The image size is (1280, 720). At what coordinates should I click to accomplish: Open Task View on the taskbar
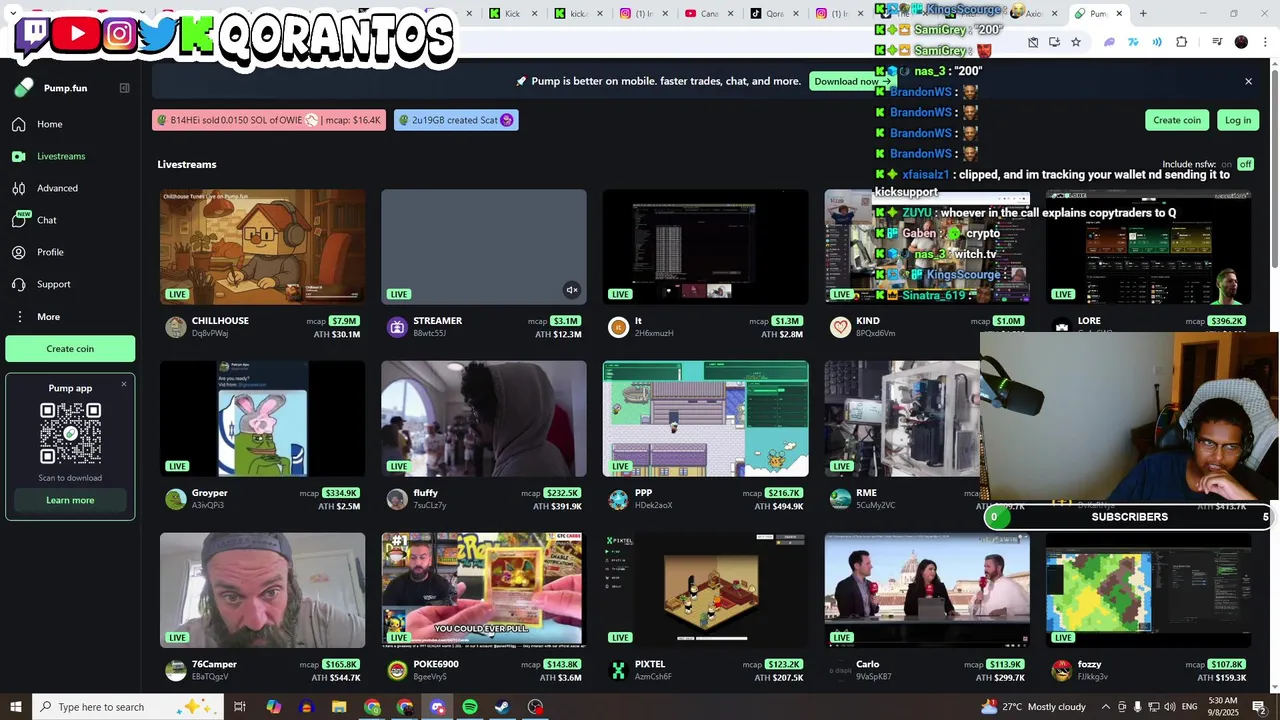click(240, 707)
